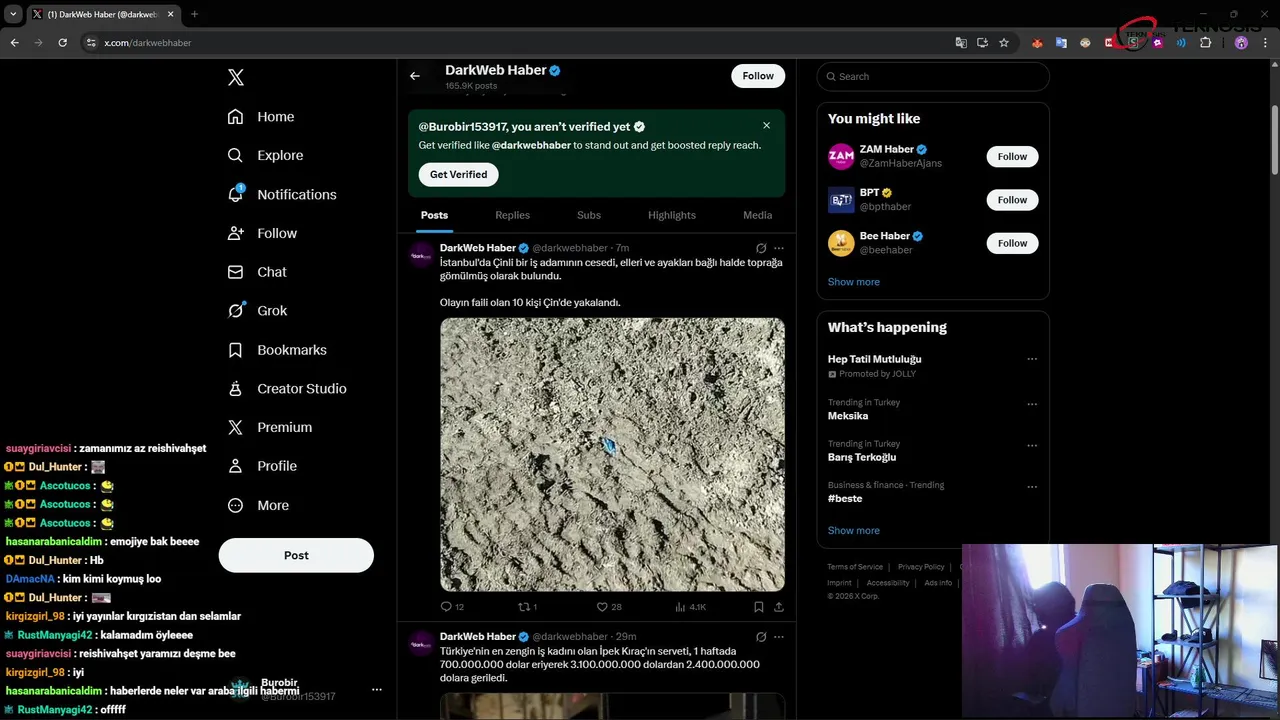This screenshot has height=720, width=1280.
Task: Open Notifications bell icon
Action: (x=236, y=194)
